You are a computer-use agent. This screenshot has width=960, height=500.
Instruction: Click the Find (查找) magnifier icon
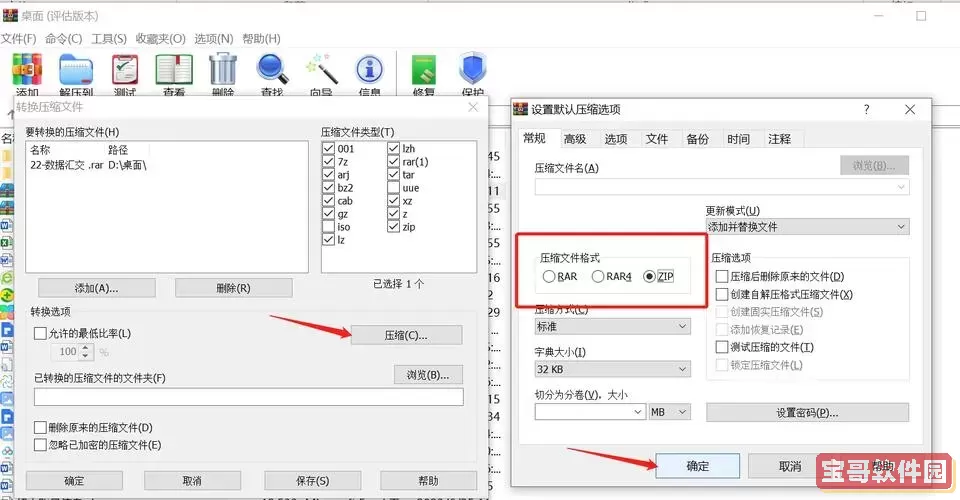(272, 69)
